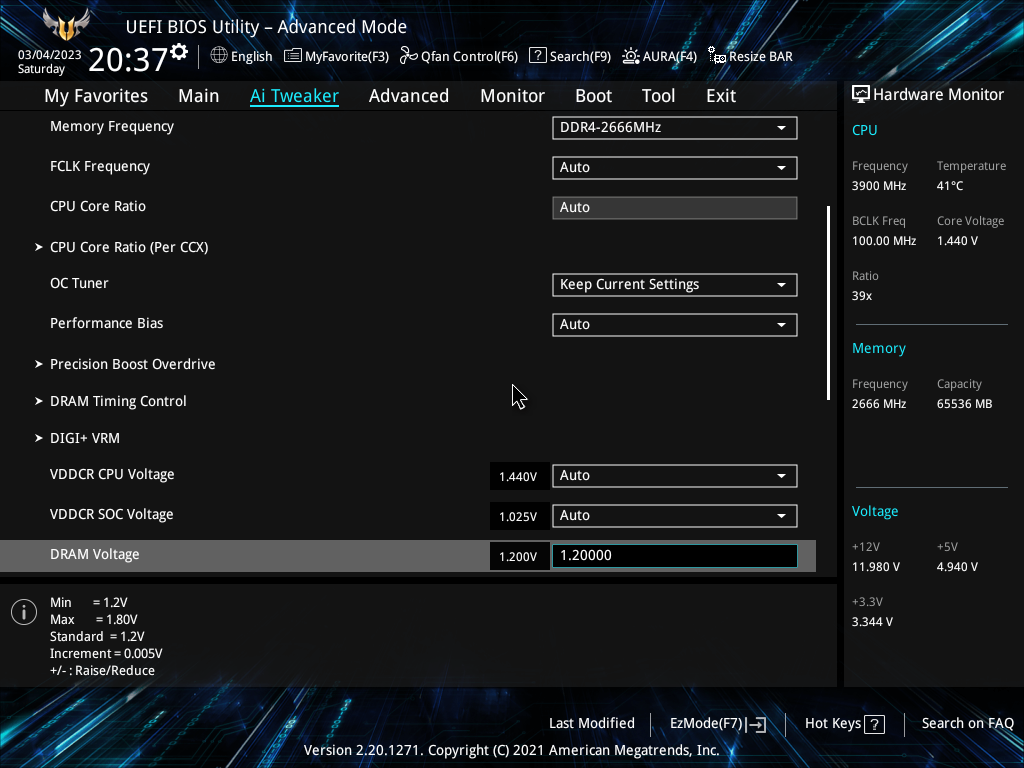The image size is (1024, 768).
Task: Click the Memory Frequency label
Action: click(112, 127)
